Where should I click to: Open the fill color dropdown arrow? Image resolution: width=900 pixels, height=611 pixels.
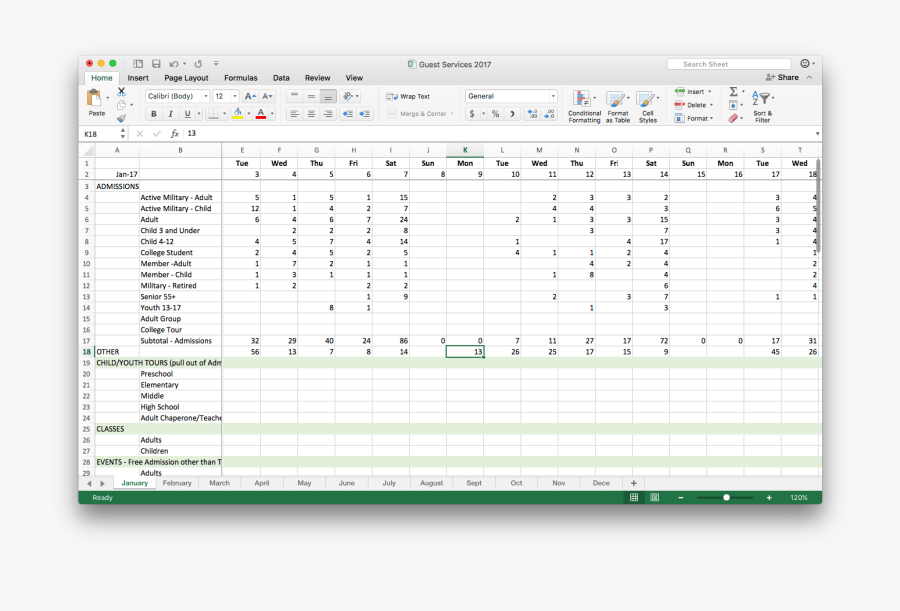click(x=250, y=114)
